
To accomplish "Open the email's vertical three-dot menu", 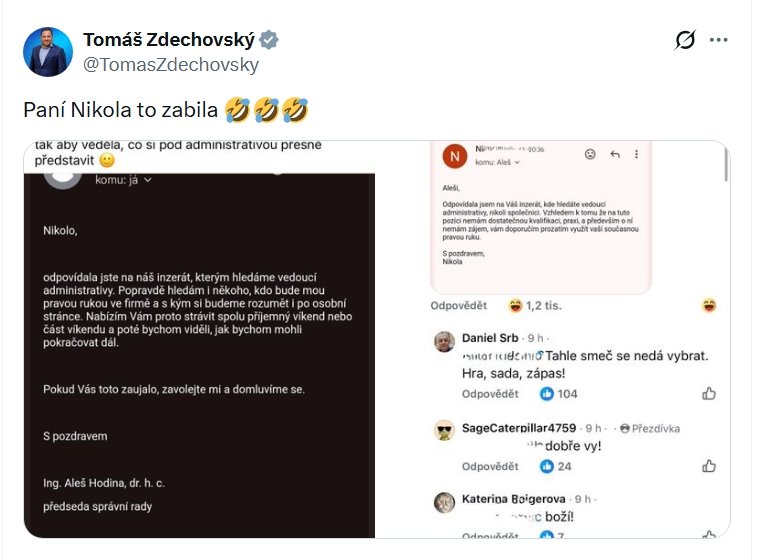I will coord(637,155).
